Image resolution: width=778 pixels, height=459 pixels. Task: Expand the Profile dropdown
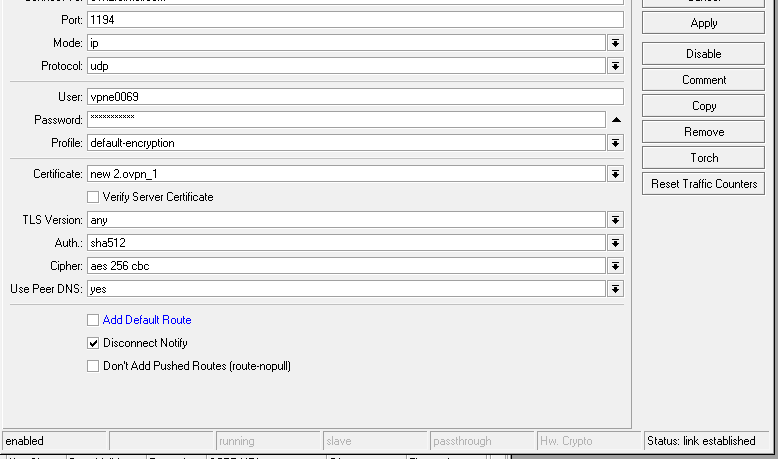(x=615, y=143)
